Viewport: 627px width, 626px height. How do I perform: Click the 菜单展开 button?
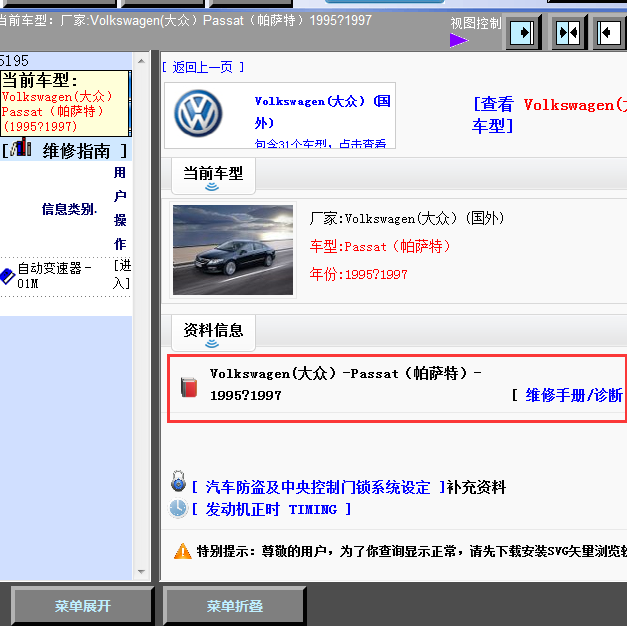(x=82, y=606)
